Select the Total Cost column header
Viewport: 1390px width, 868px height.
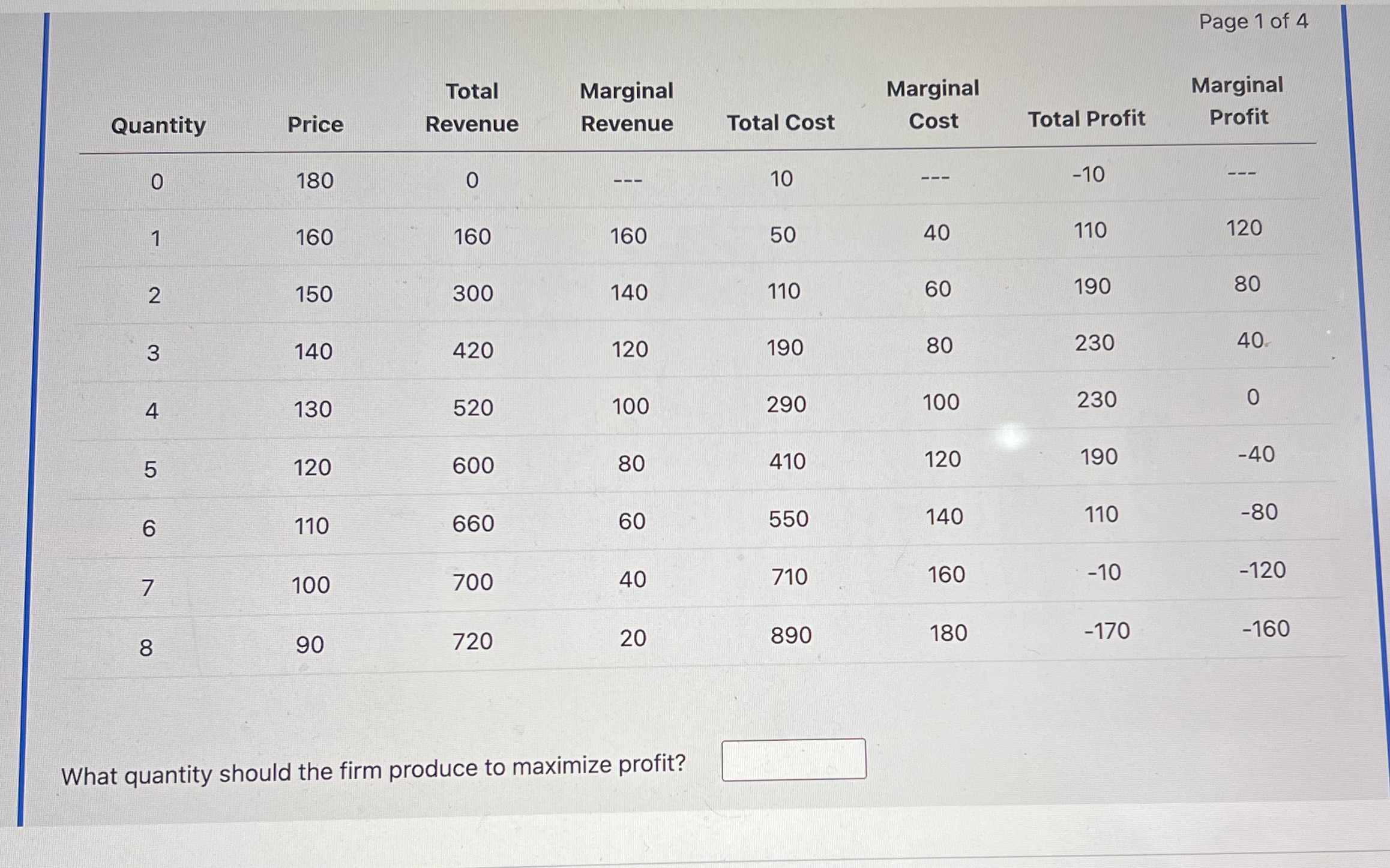(780, 122)
